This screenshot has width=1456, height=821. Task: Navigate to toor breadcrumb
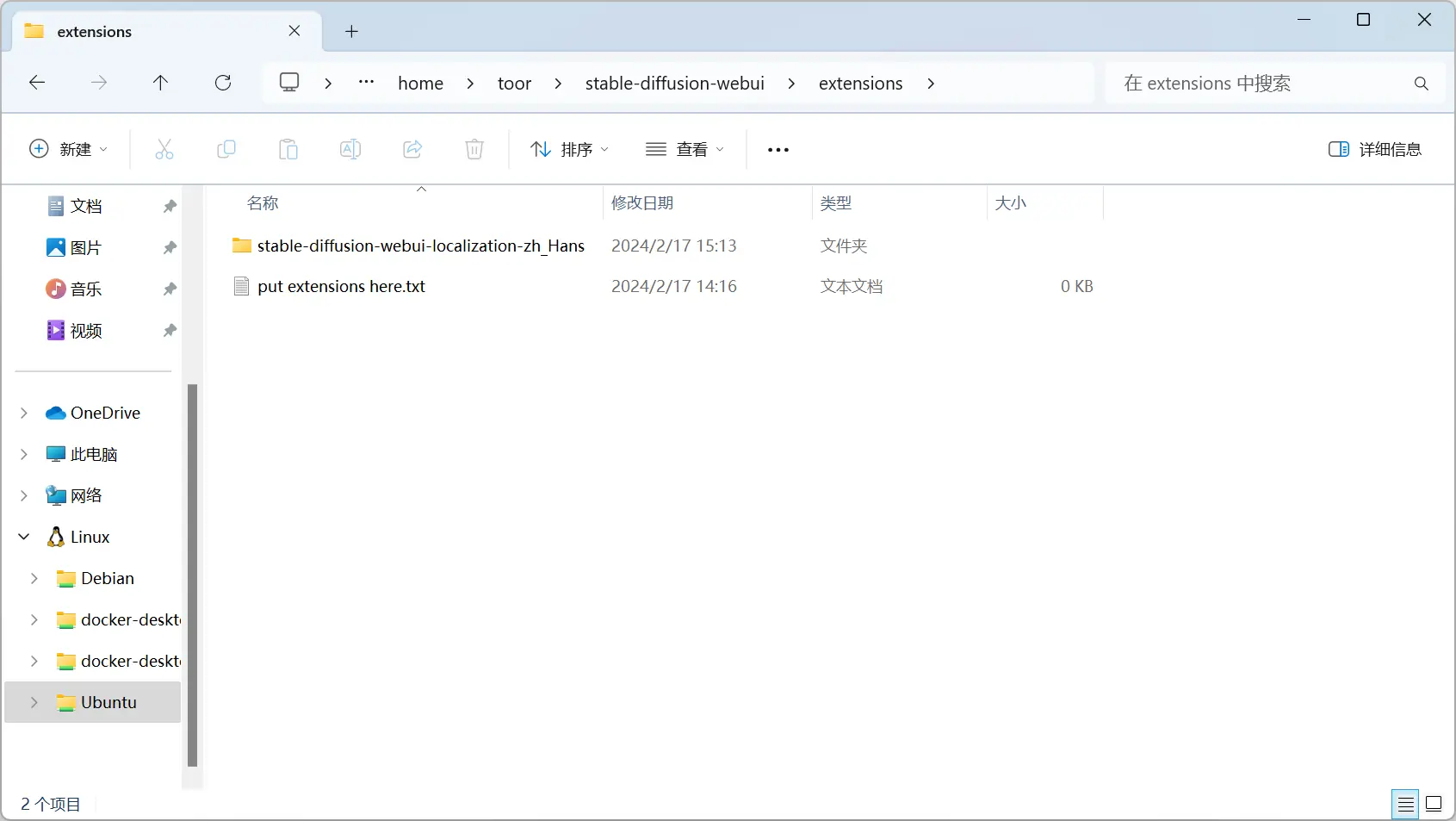514,84
